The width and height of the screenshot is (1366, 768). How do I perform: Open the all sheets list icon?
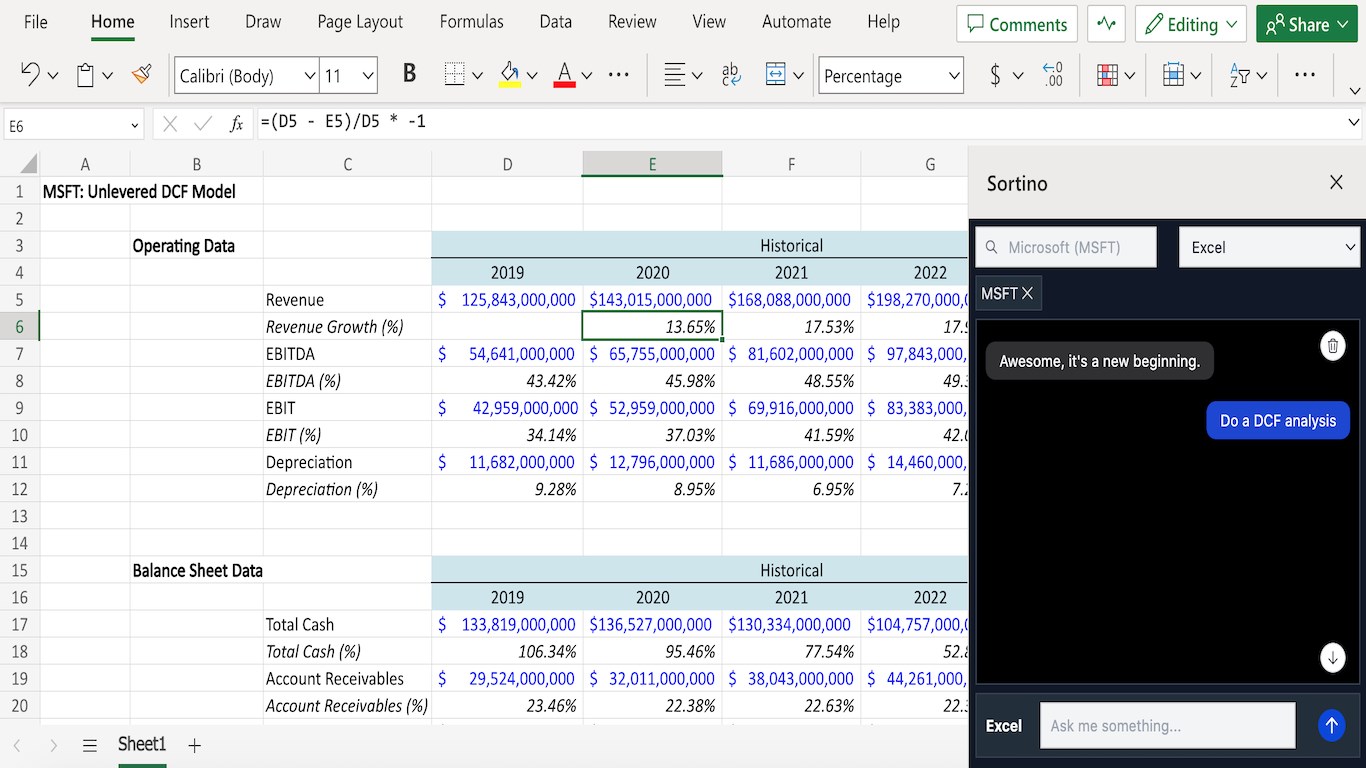[x=90, y=745]
